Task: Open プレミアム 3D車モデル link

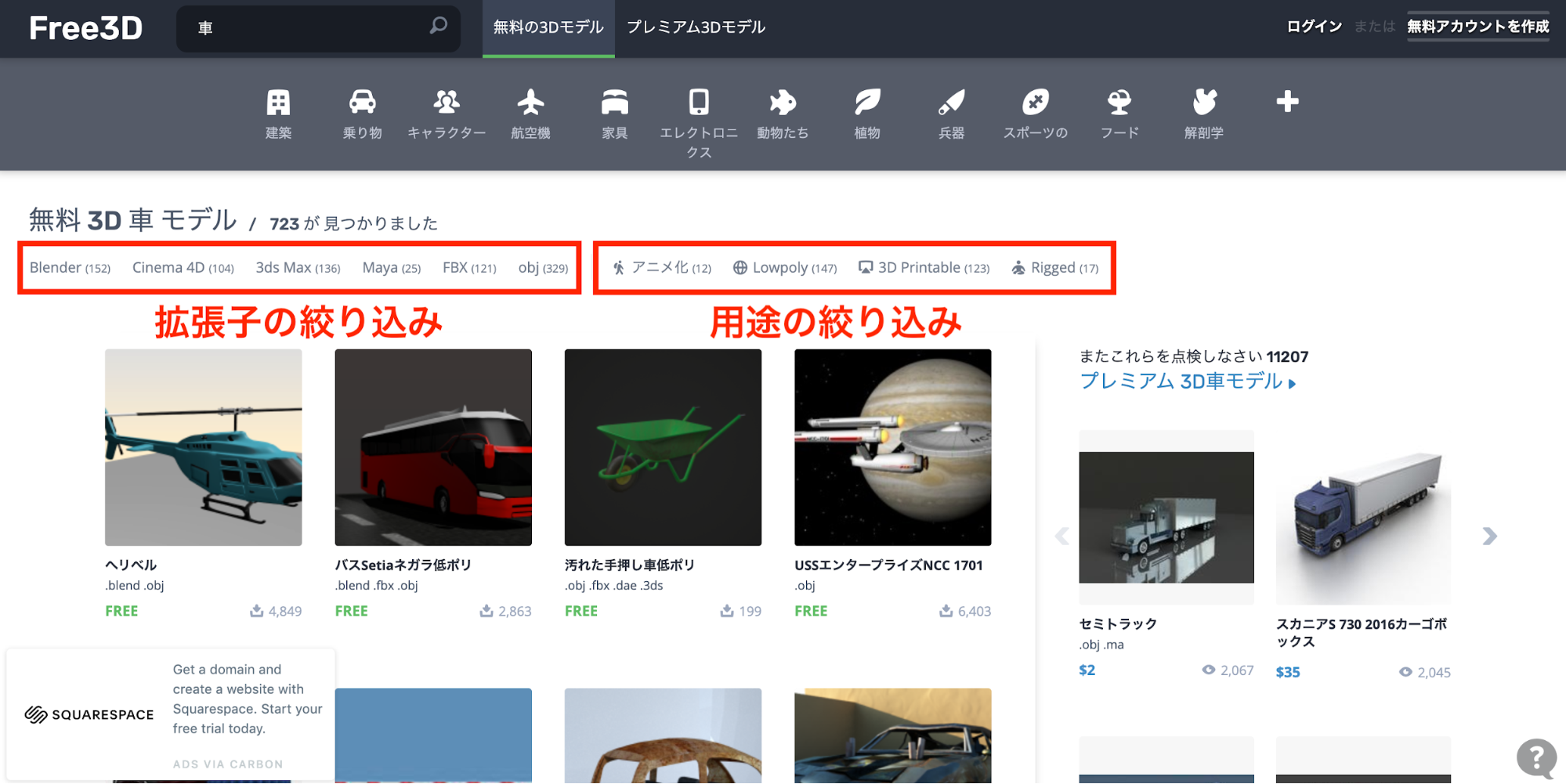Action: click(x=1188, y=381)
